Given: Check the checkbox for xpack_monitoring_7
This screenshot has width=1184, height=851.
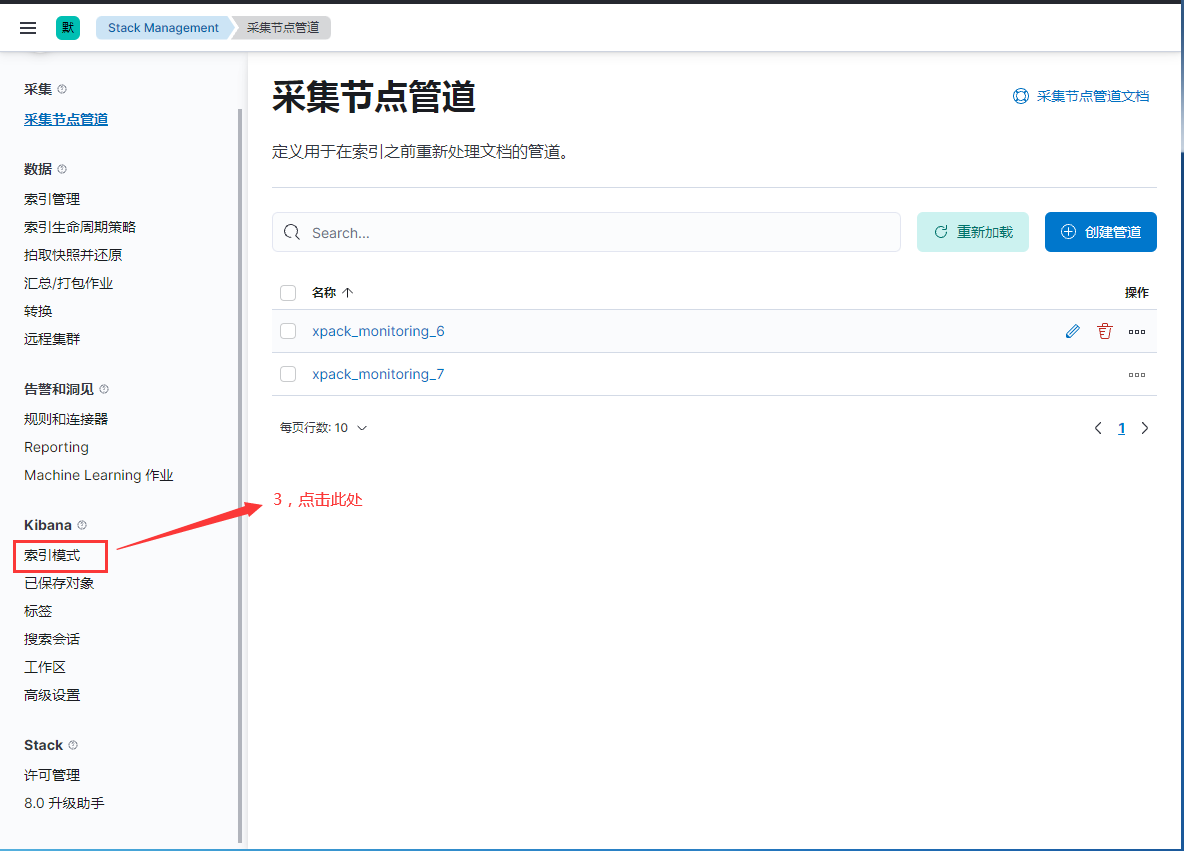Looking at the screenshot, I should (288, 374).
